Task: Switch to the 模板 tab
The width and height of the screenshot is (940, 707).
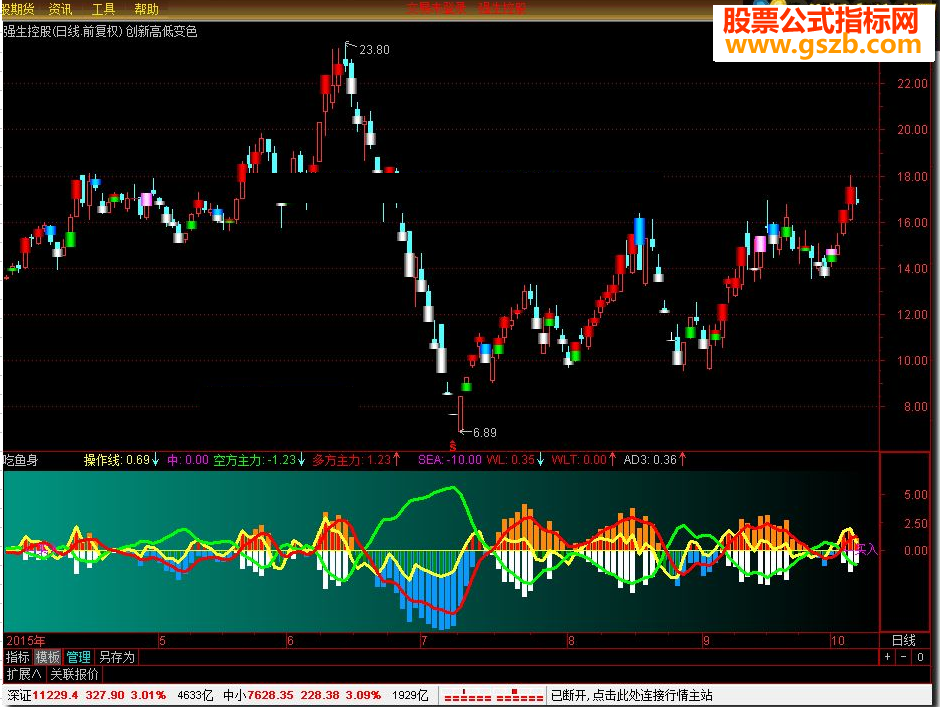Action: (x=48, y=657)
